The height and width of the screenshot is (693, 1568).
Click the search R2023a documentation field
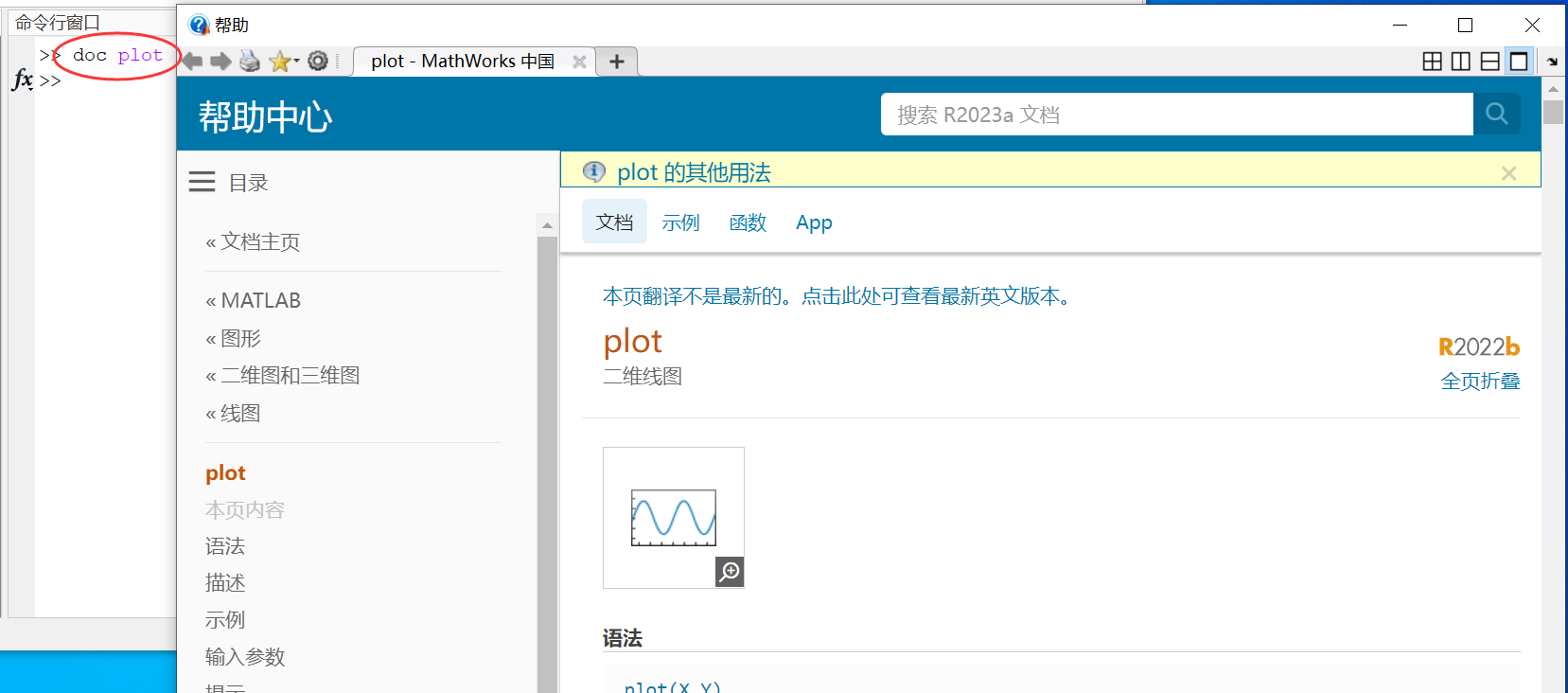[1176, 115]
